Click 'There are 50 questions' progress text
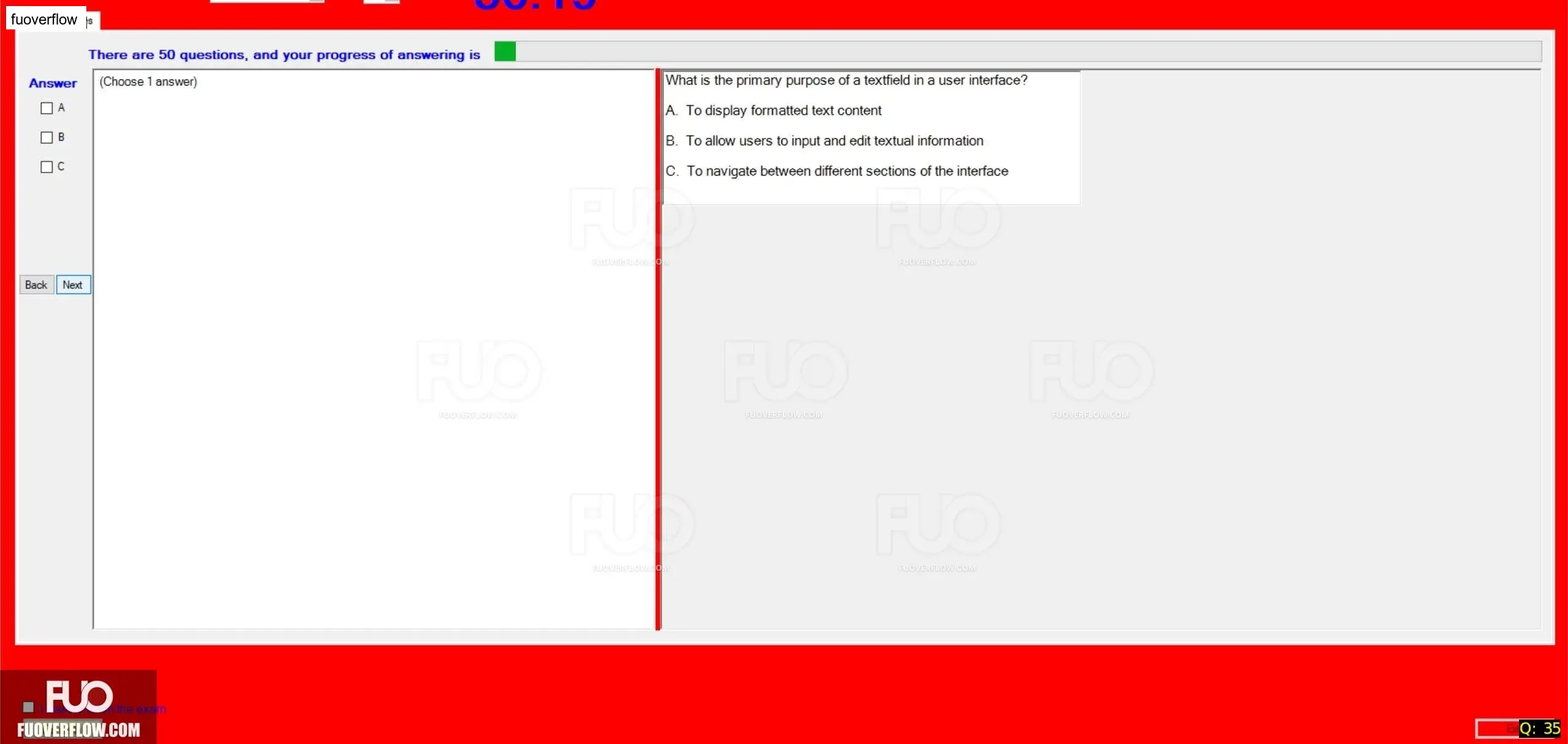This screenshot has height=744, width=1568. coord(284,55)
